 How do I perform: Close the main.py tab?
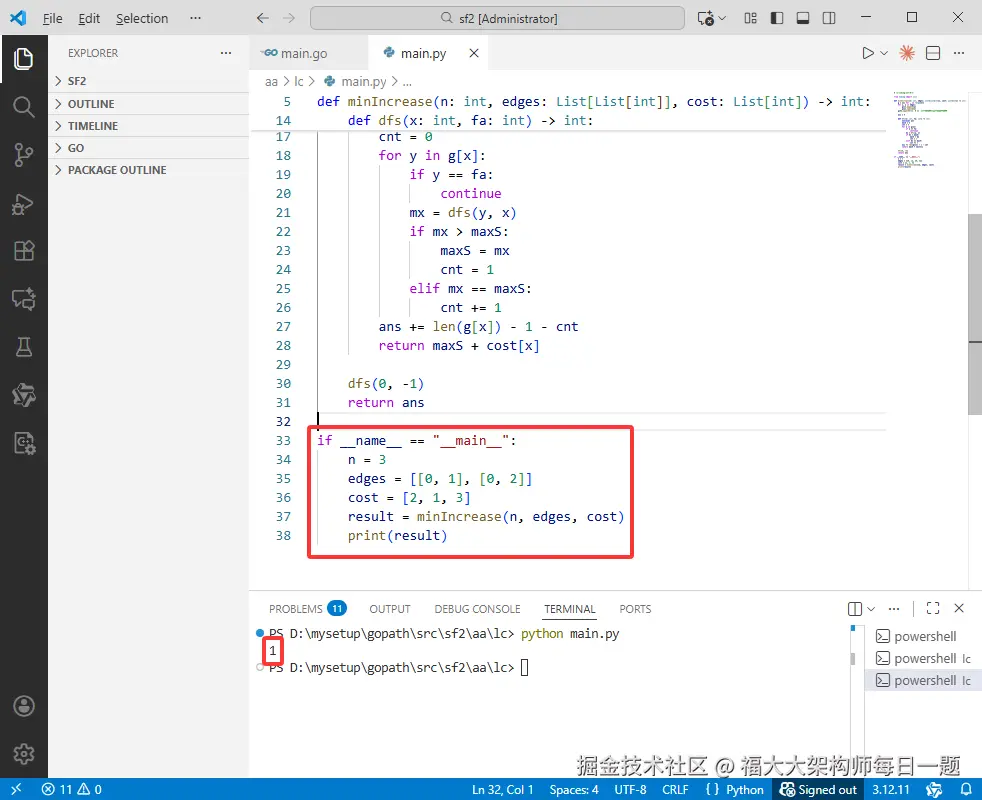pos(474,53)
